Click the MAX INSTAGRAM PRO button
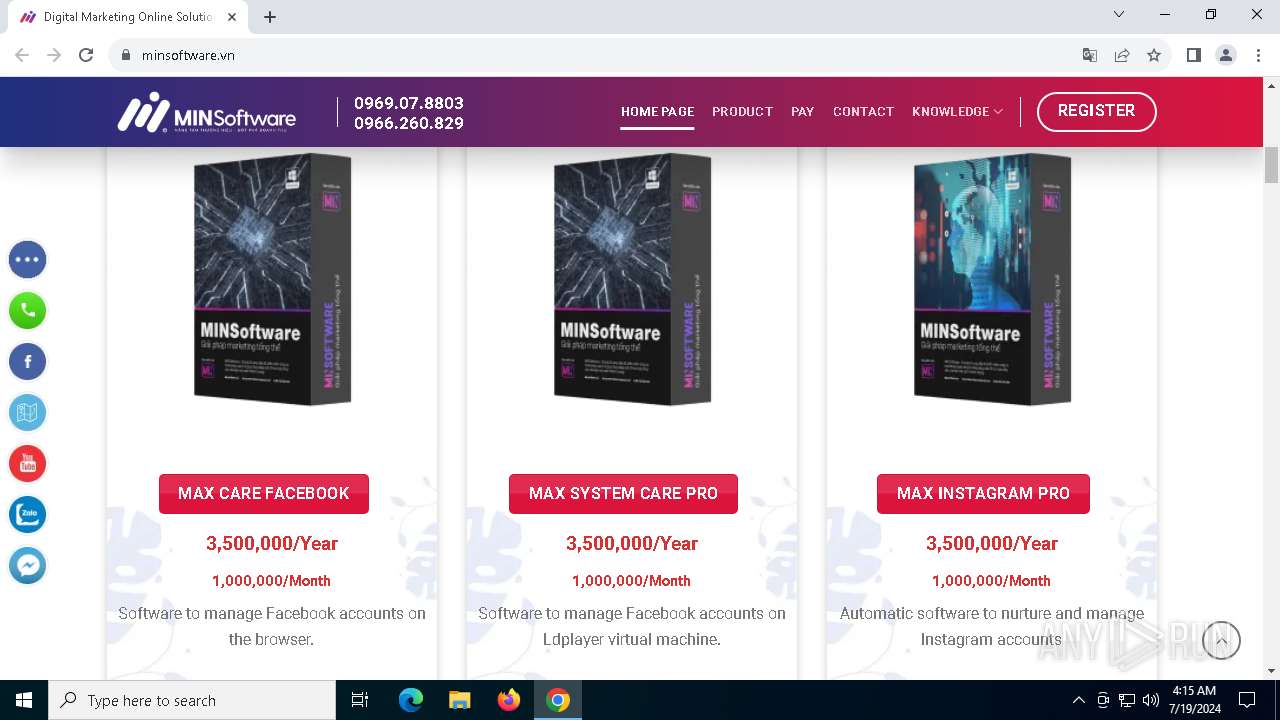 click(x=983, y=494)
